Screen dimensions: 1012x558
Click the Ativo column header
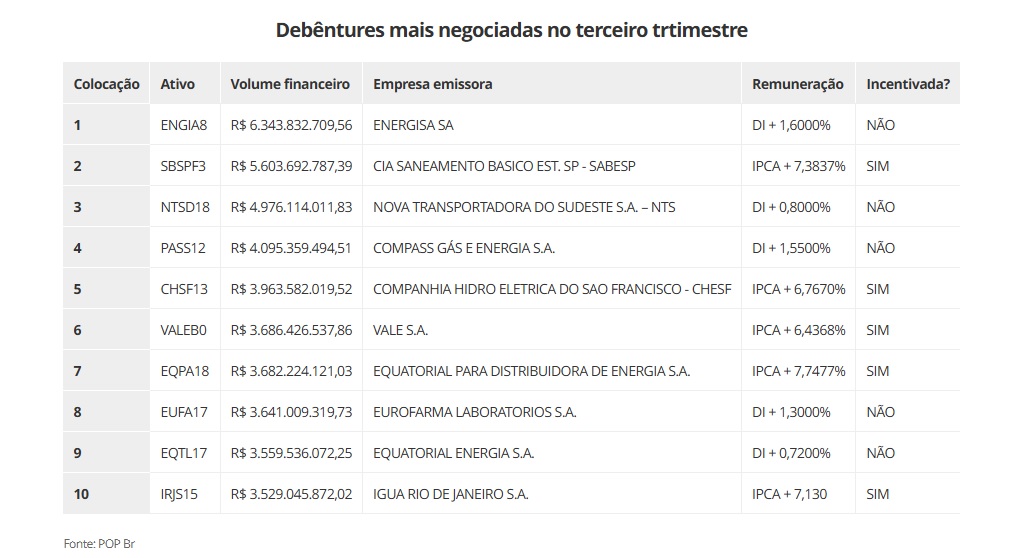pos(177,84)
